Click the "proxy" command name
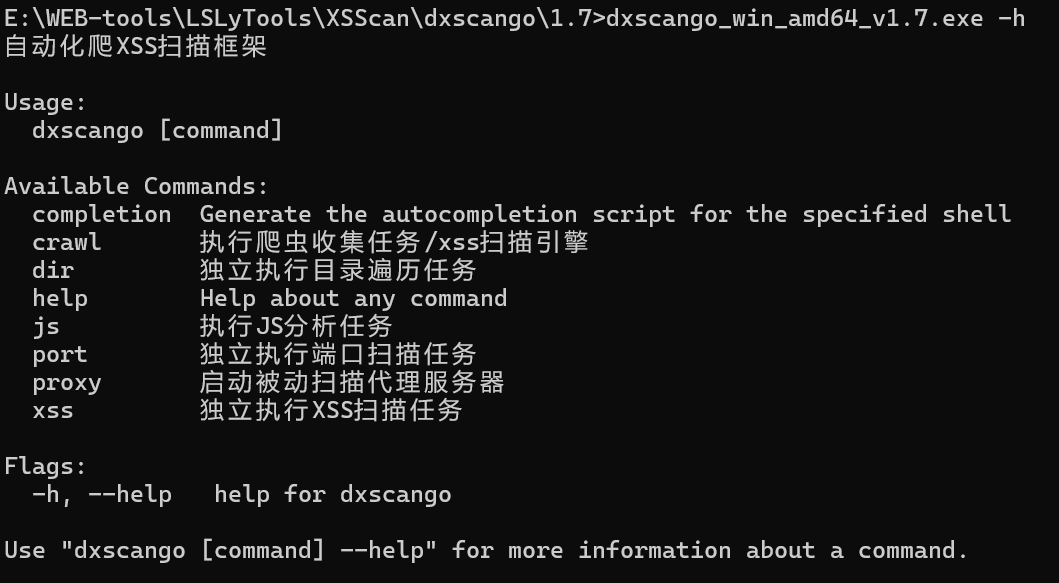Screen dimensions: 1059x583 tap(67, 382)
